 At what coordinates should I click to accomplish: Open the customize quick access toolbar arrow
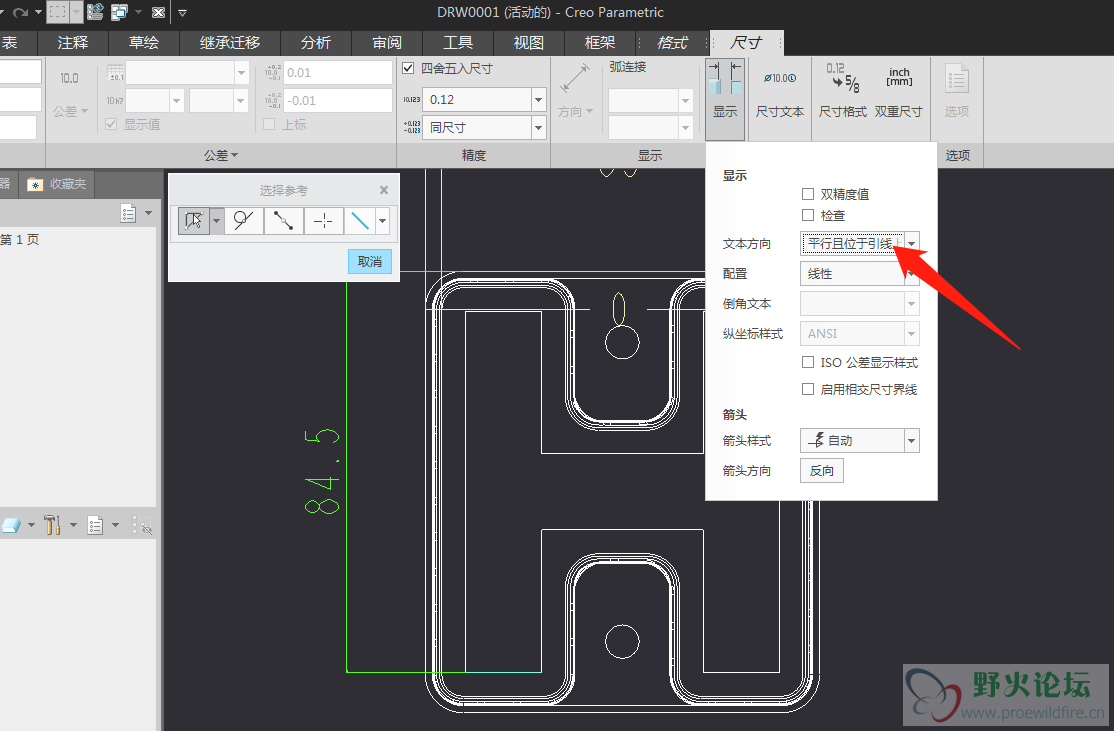pyautogui.click(x=183, y=12)
